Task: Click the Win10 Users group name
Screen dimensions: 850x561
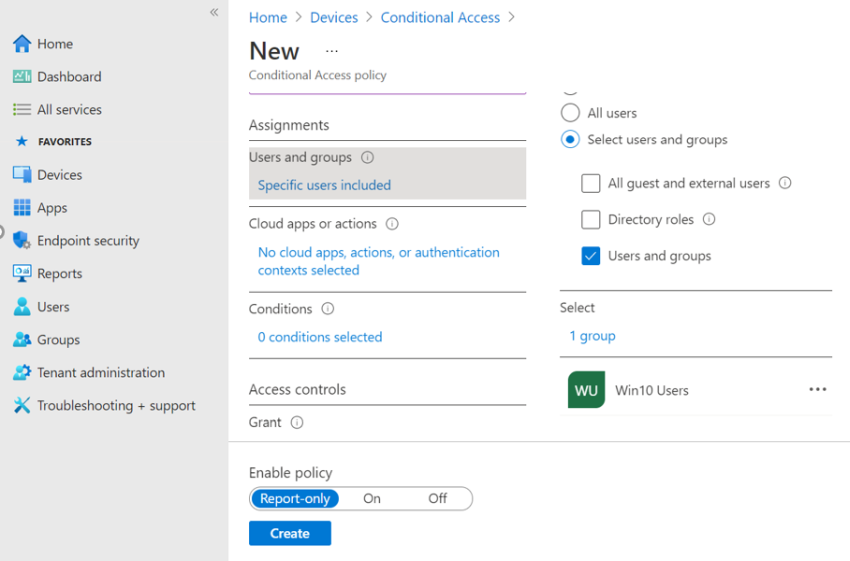Action: pyautogui.click(x=652, y=390)
